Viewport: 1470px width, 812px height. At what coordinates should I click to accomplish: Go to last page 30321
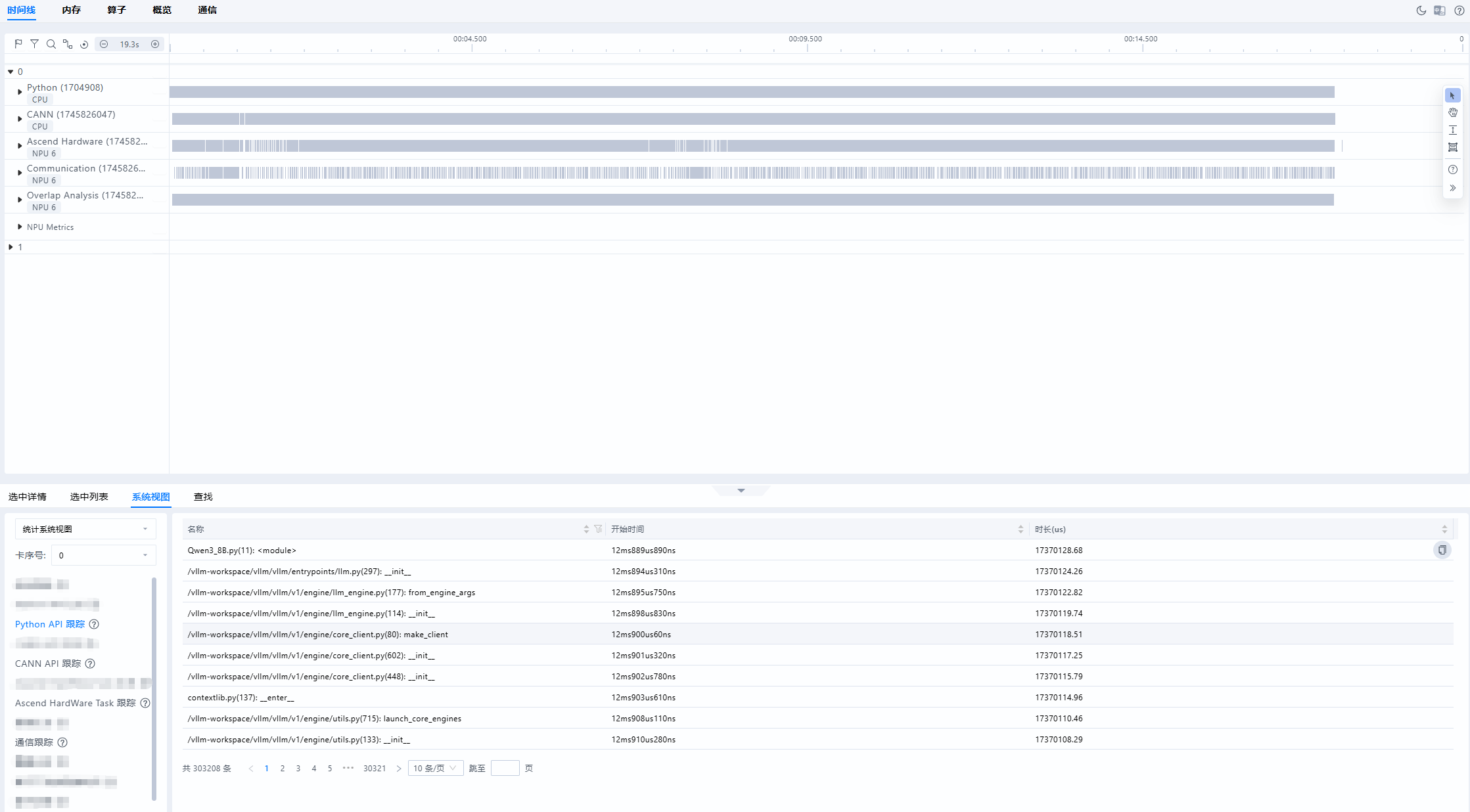pos(375,768)
